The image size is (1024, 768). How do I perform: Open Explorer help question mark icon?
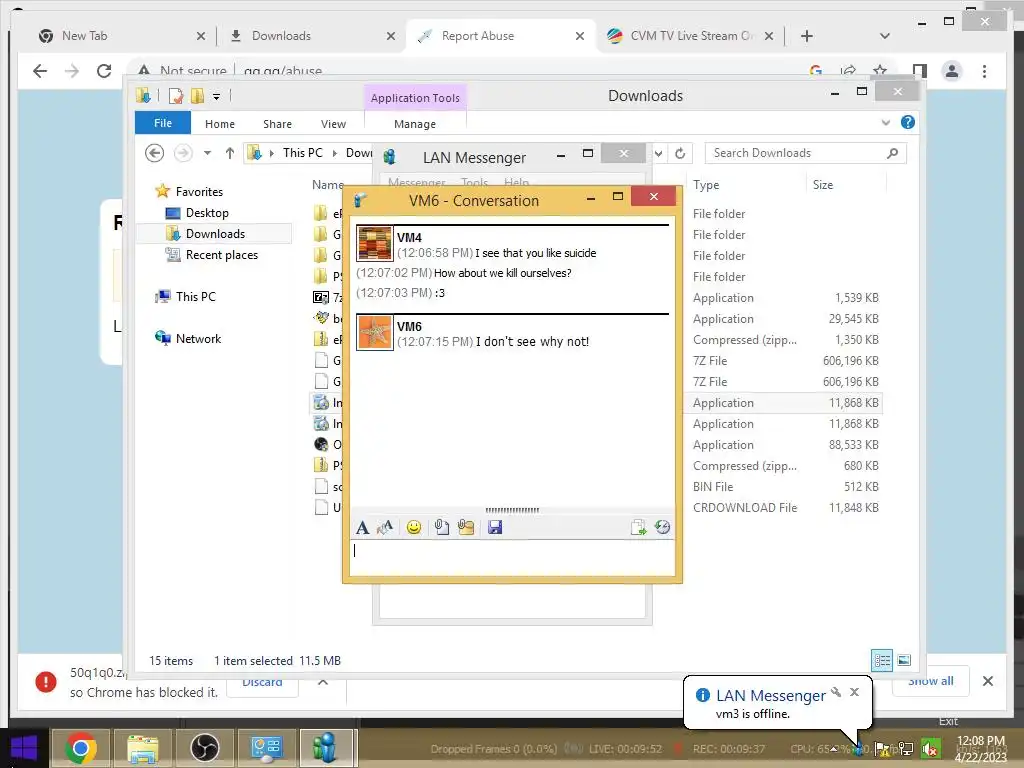pyautogui.click(x=908, y=122)
